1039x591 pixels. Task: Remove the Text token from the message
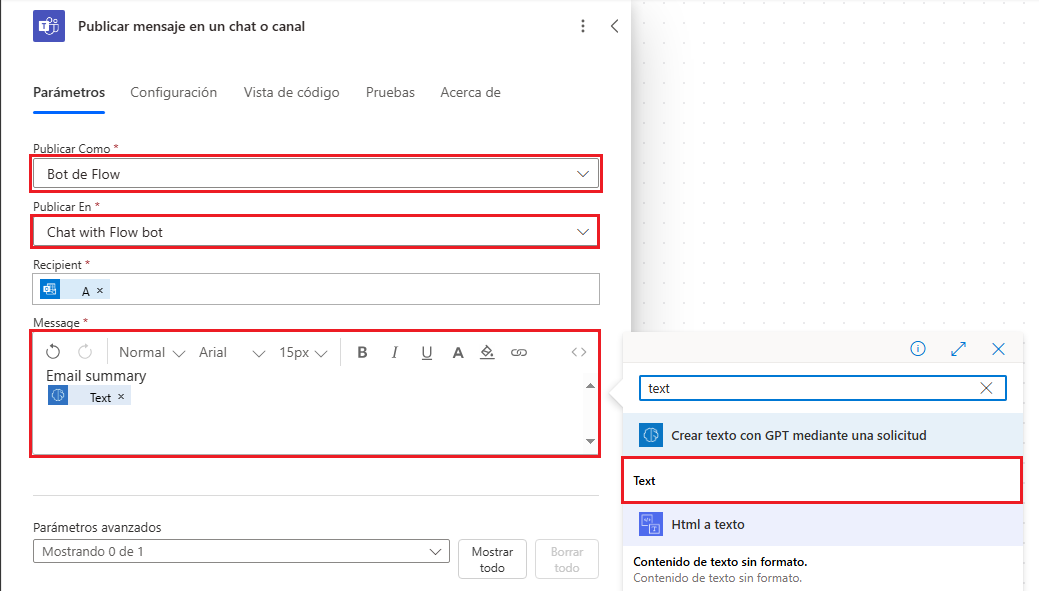click(x=121, y=397)
